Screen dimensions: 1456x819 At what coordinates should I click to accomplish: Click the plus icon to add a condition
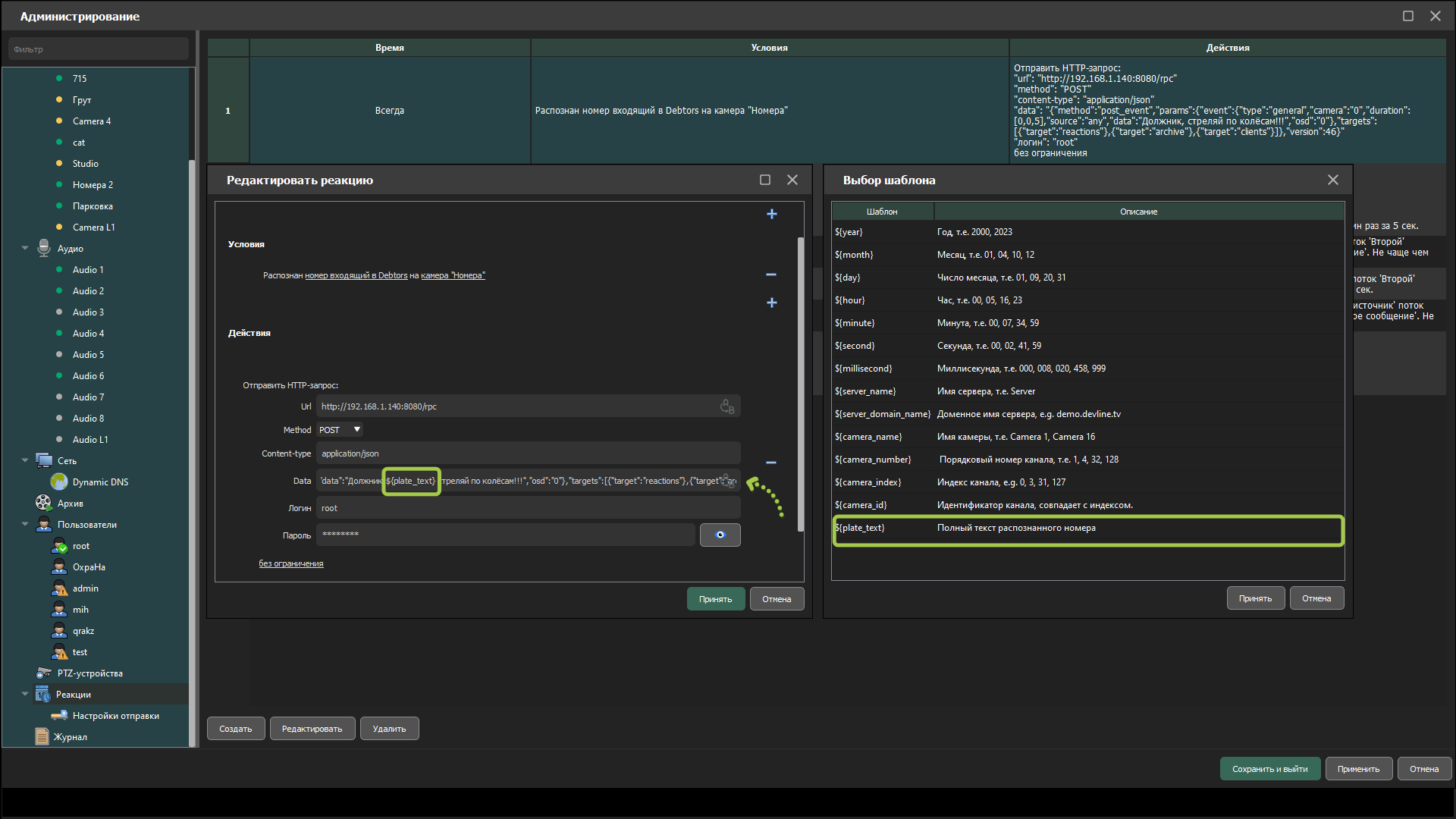tap(771, 215)
